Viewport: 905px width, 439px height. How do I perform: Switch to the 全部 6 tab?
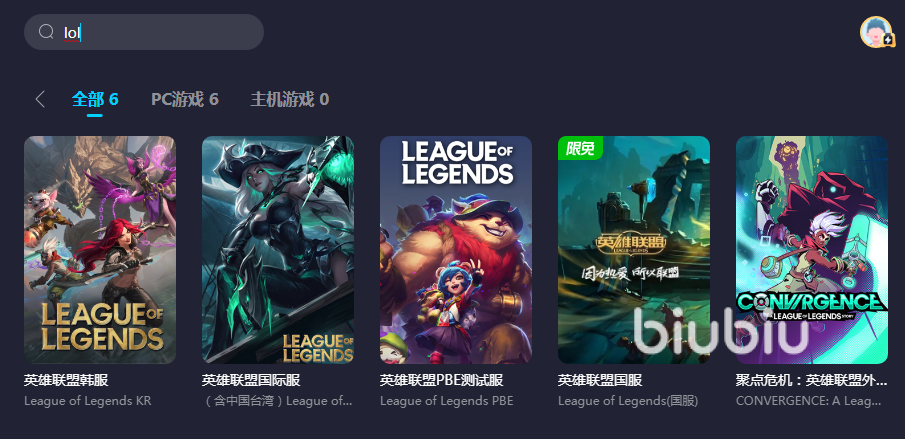(95, 99)
